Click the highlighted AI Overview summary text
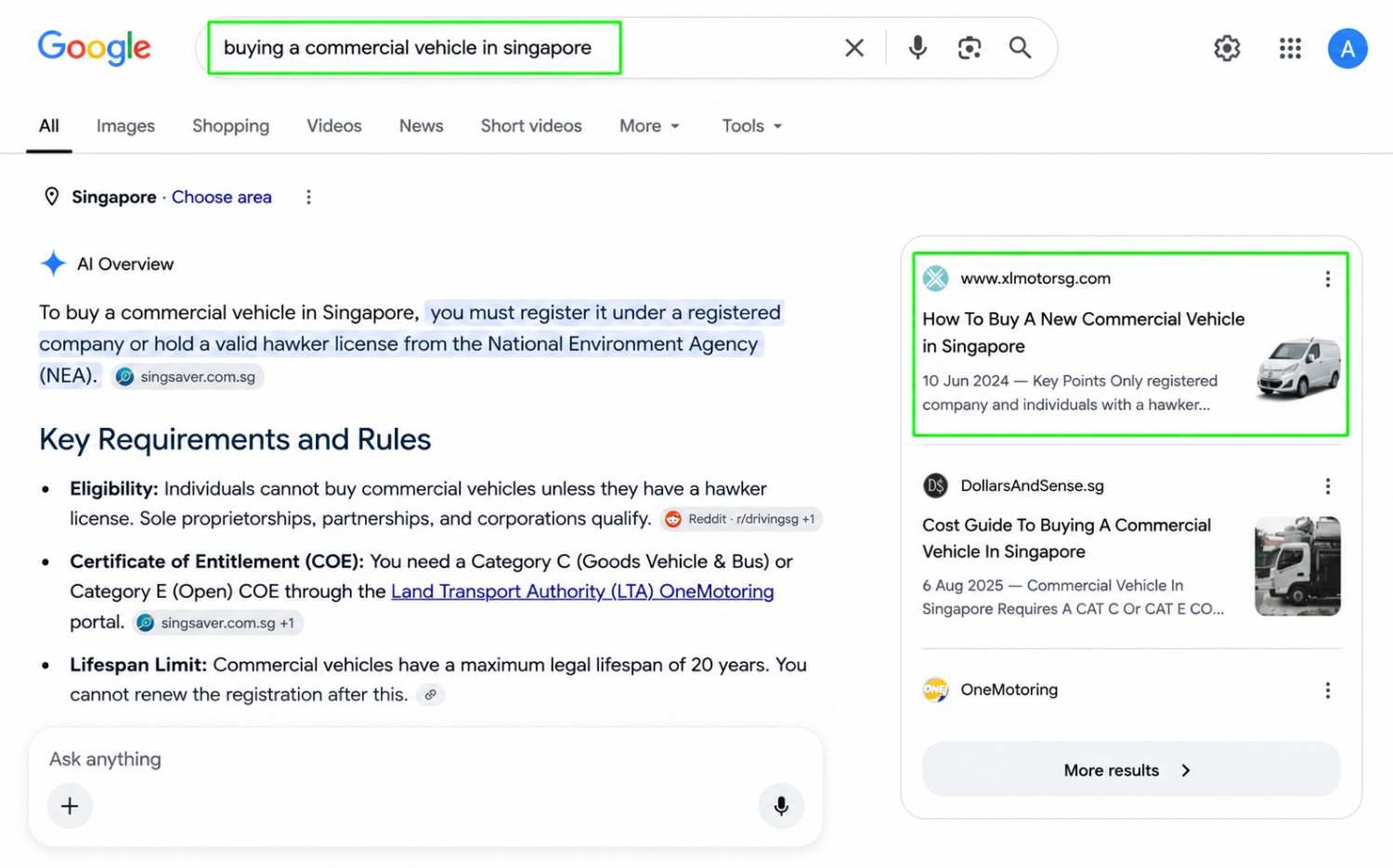1393x868 pixels. tap(410, 343)
